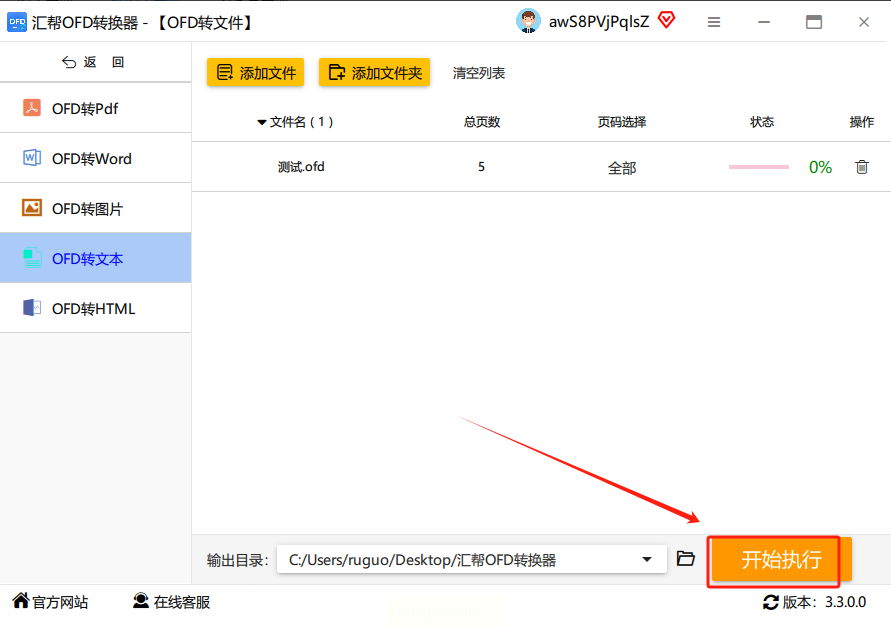Click the app logo in the title bar
891x627 pixels.
tap(16, 22)
